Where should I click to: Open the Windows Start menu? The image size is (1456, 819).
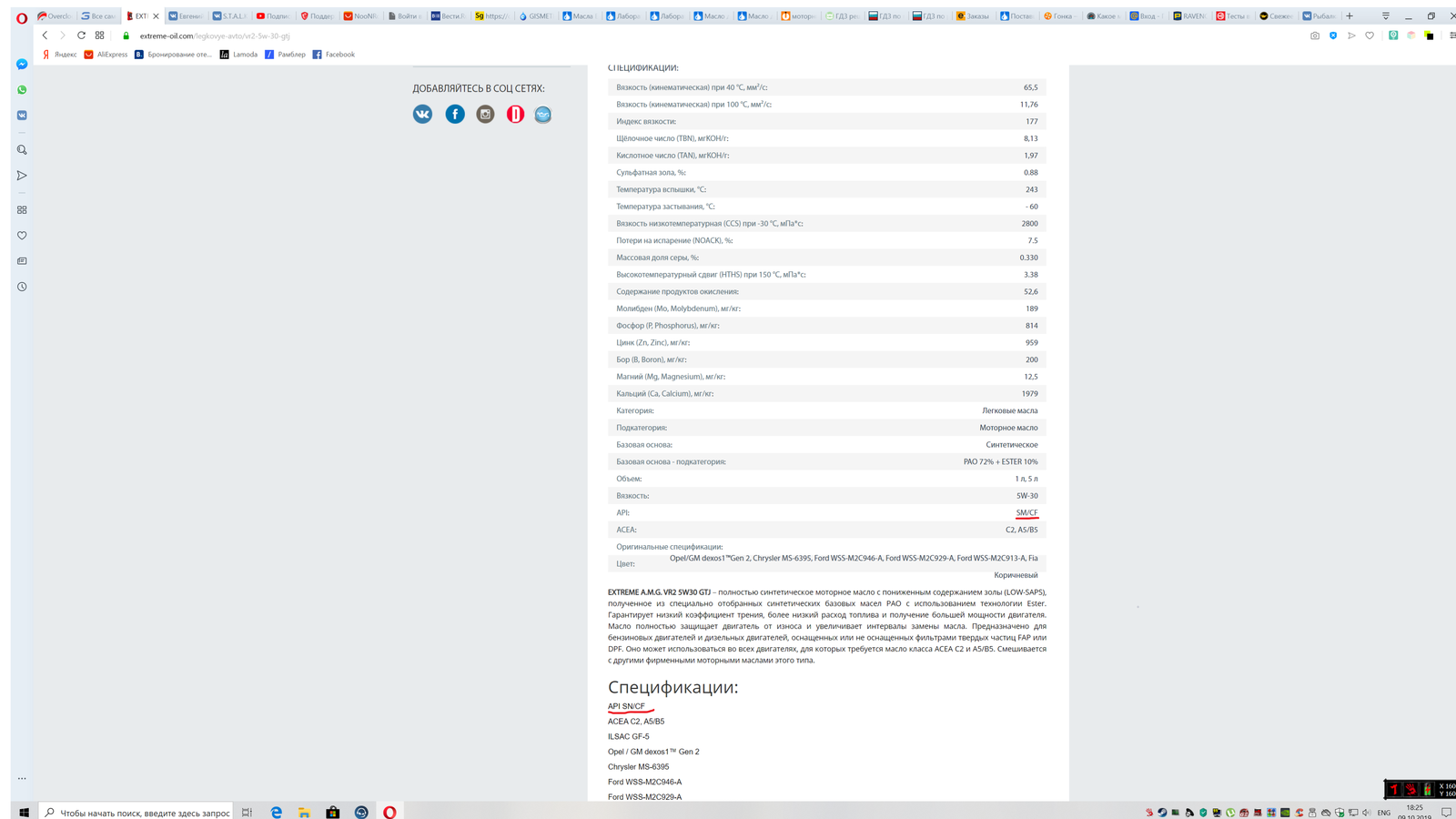point(25,812)
